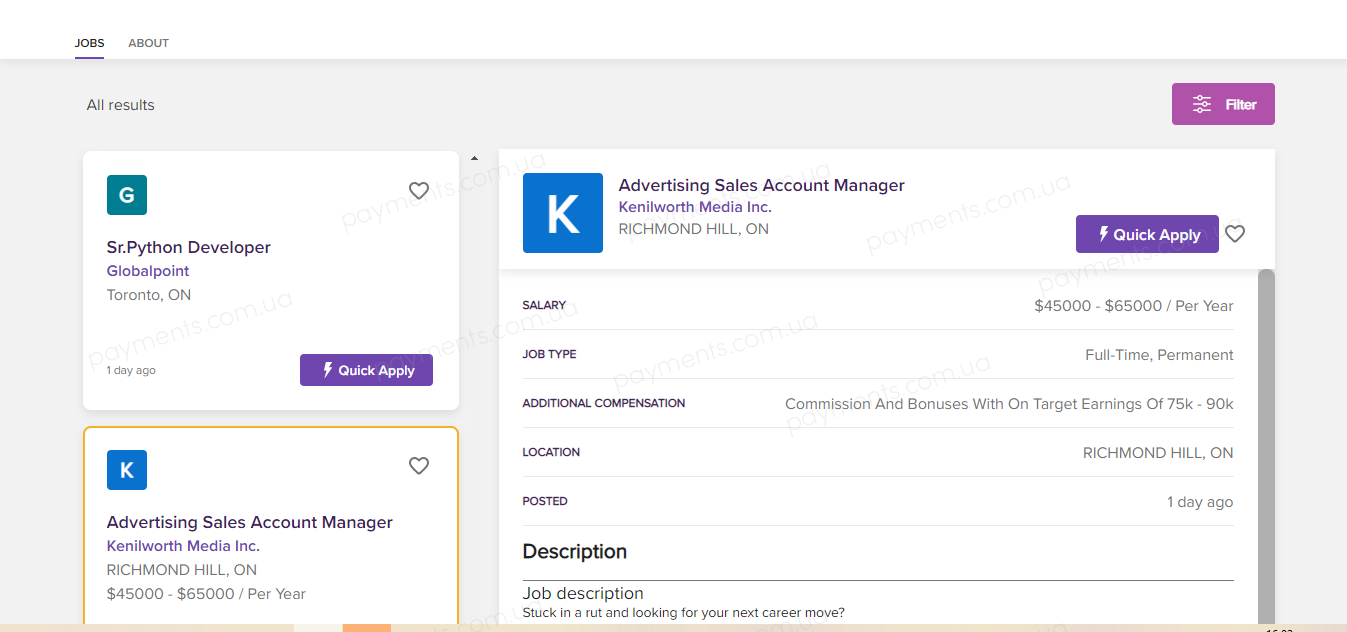Click the small K logo on list card
The width and height of the screenshot is (1347, 632).
[127, 470]
